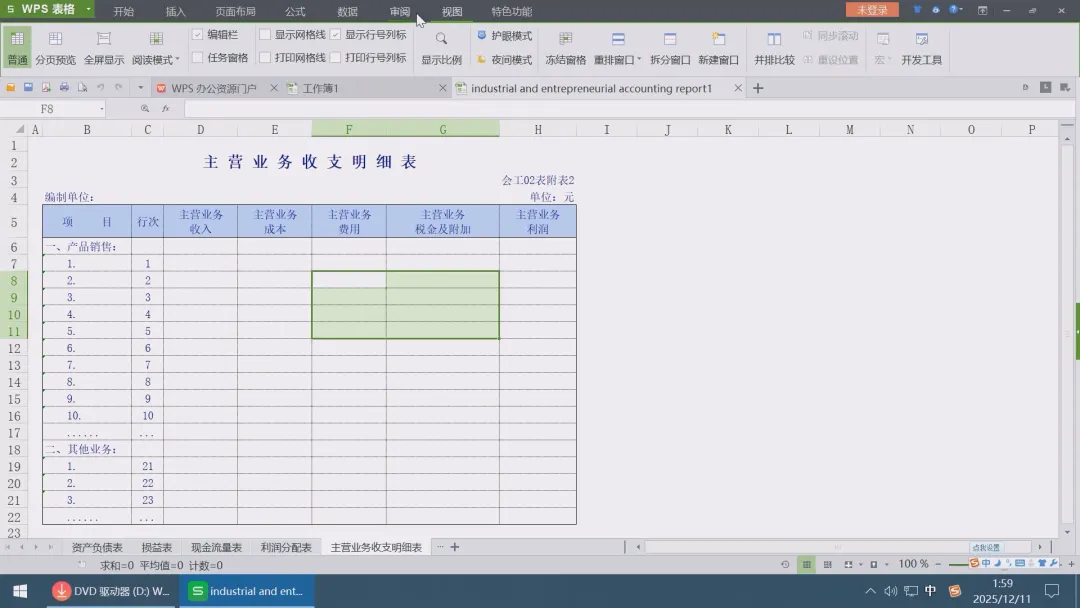Screen dimensions: 1080x608
Task: Click column H header
Action: tap(538, 129)
